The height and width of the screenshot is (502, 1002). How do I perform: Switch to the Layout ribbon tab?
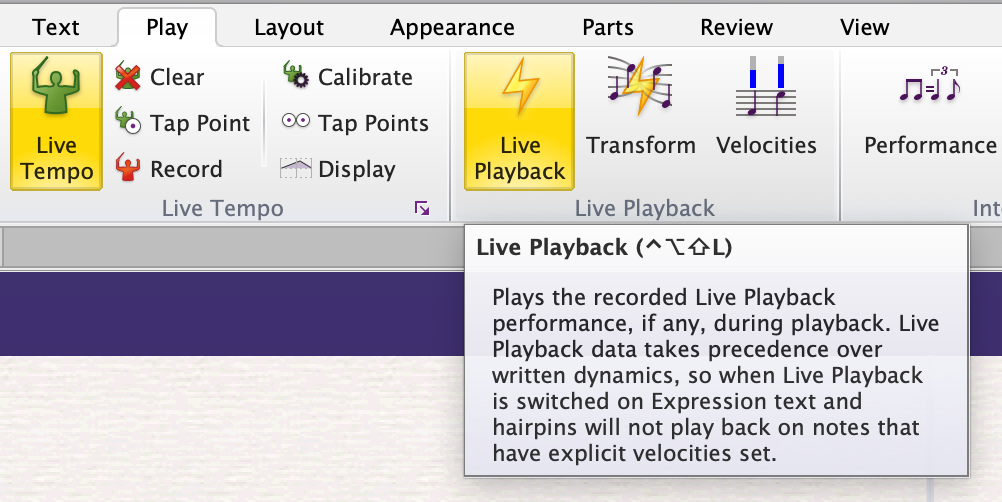[289, 27]
